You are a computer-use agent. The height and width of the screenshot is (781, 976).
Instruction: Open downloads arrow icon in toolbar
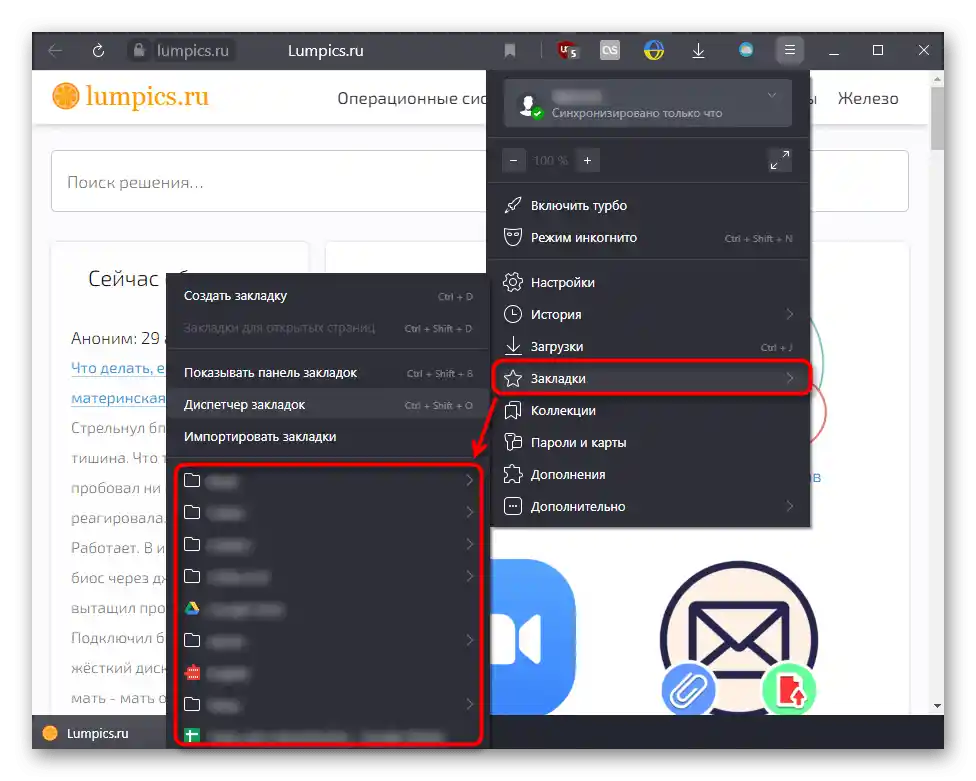pos(698,50)
